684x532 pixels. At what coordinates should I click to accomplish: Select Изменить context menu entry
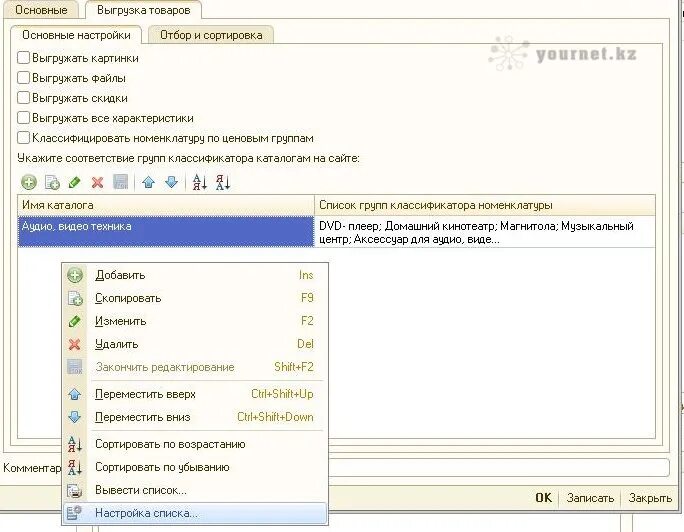(195, 321)
